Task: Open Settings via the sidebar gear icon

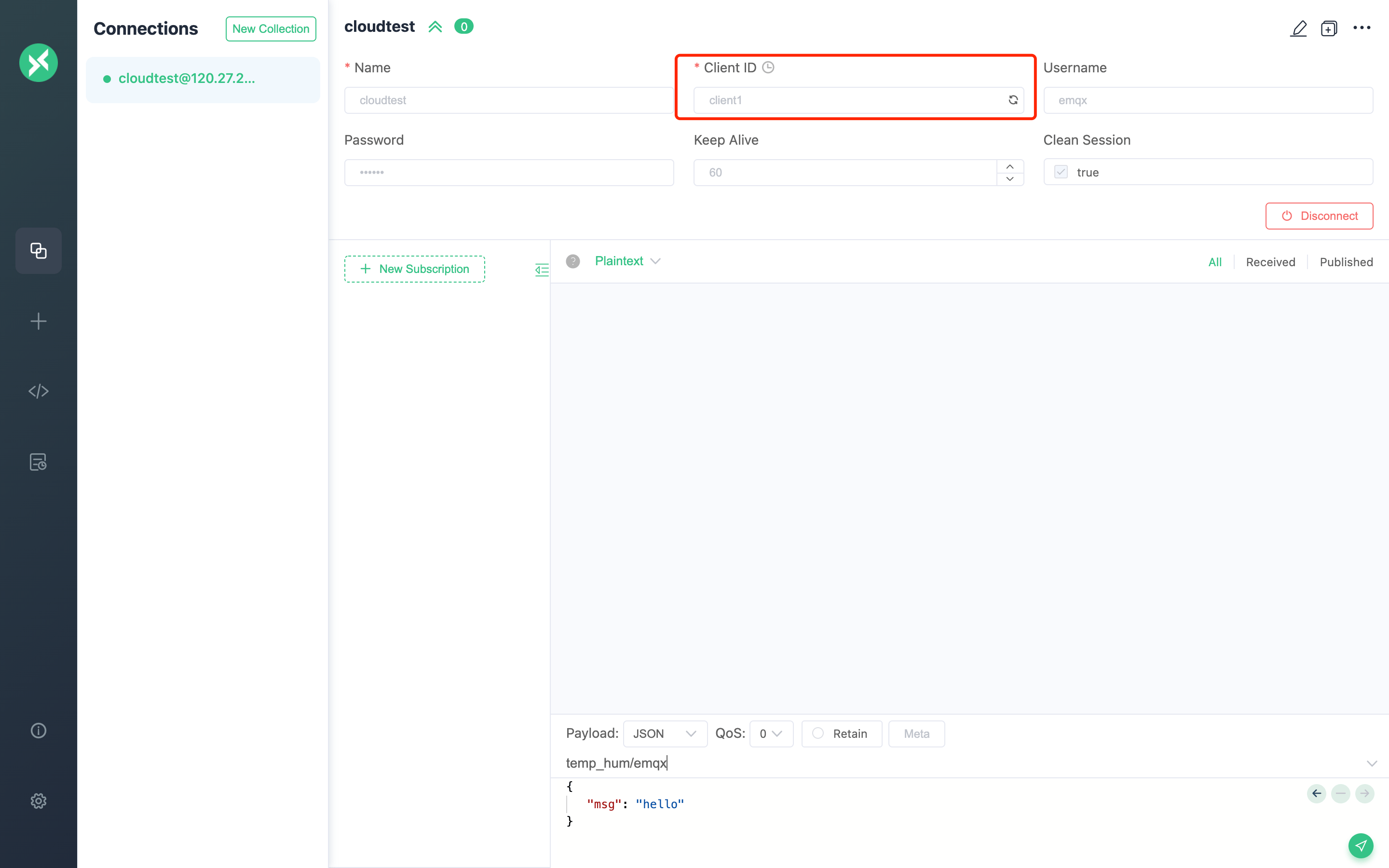Action: pos(39,801)
